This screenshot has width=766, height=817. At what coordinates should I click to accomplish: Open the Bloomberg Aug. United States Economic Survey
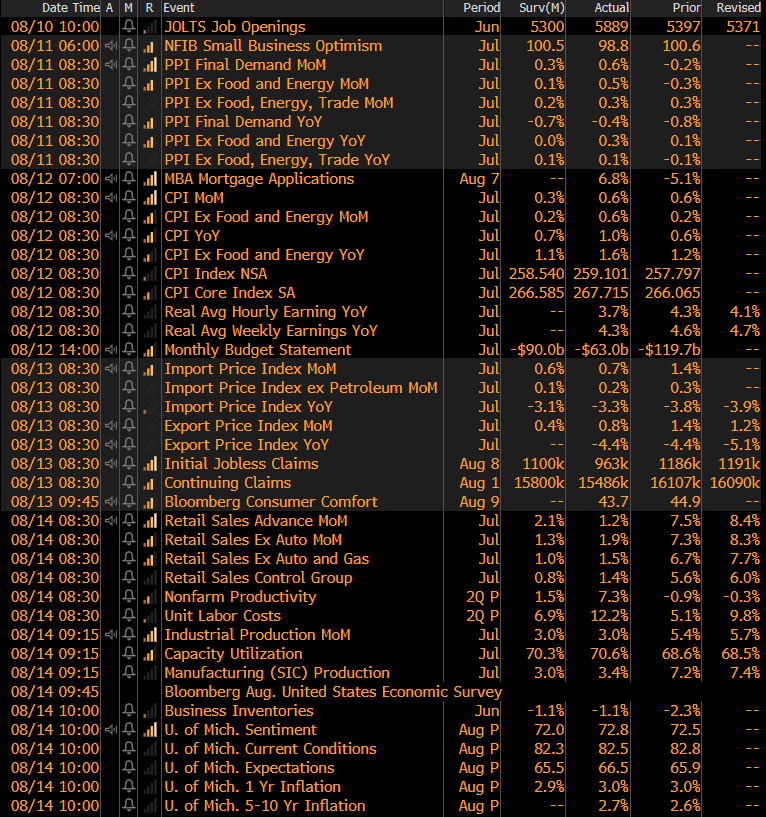pyautogui.click(x=332, y=692)
